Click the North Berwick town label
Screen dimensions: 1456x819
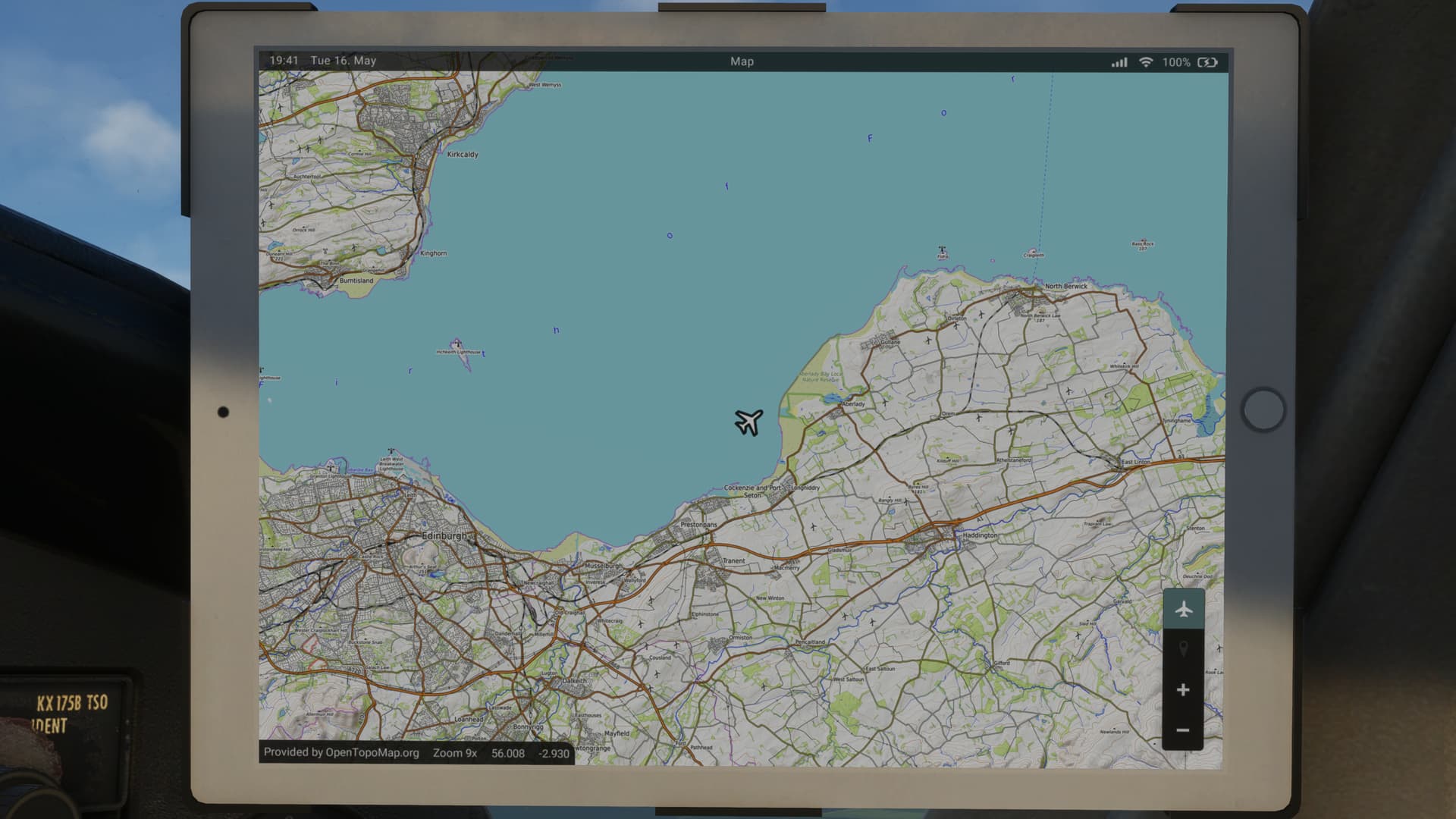coord(1065,286)
